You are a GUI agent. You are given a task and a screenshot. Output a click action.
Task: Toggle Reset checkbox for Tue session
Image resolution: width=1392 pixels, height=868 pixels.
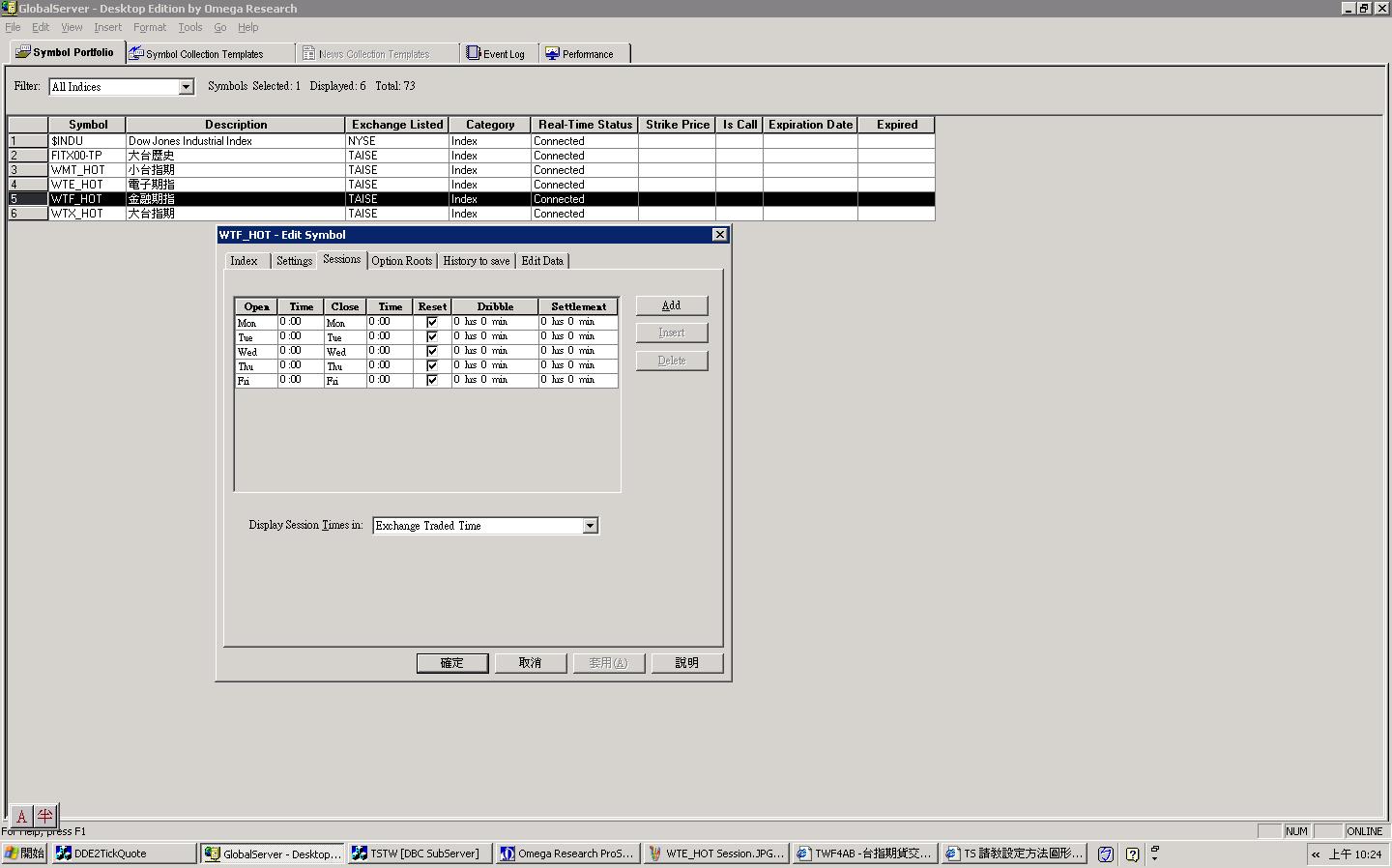coord(432,336)
